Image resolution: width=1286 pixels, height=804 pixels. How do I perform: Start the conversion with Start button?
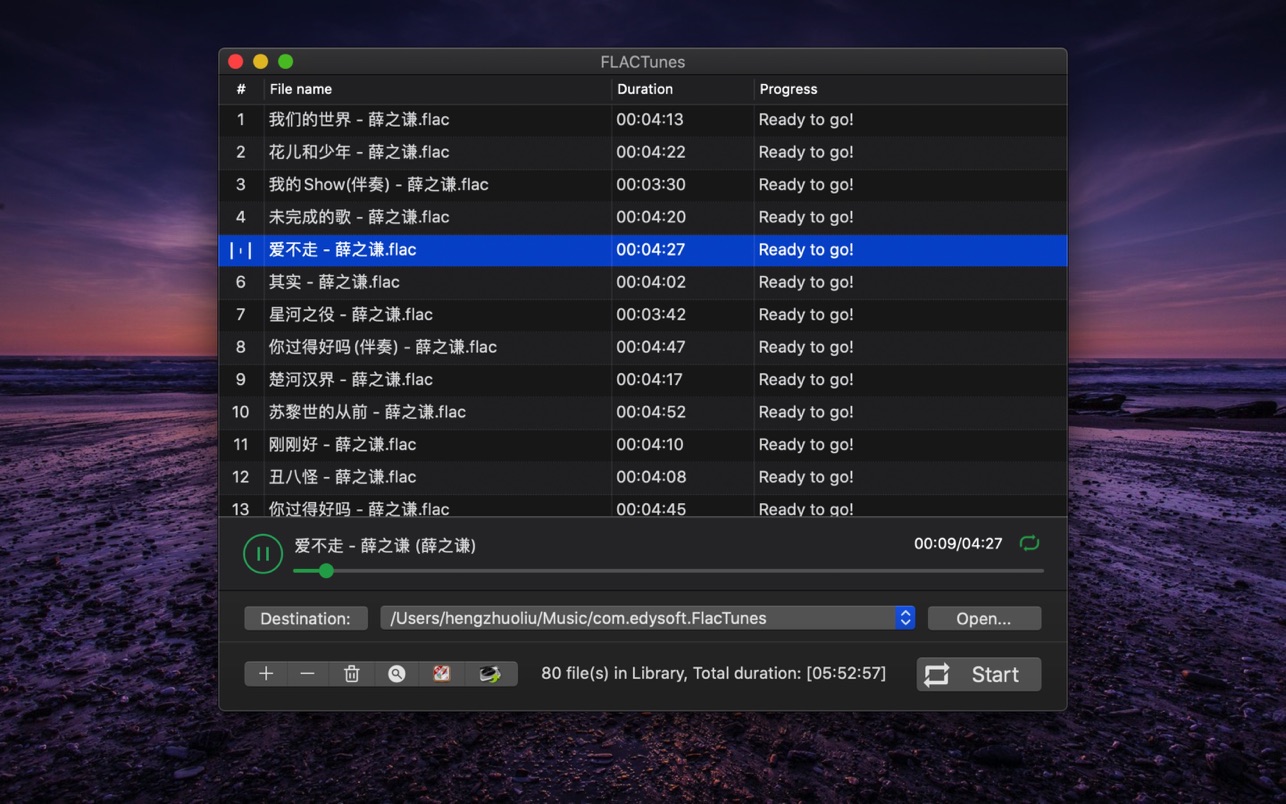point(978,674)
